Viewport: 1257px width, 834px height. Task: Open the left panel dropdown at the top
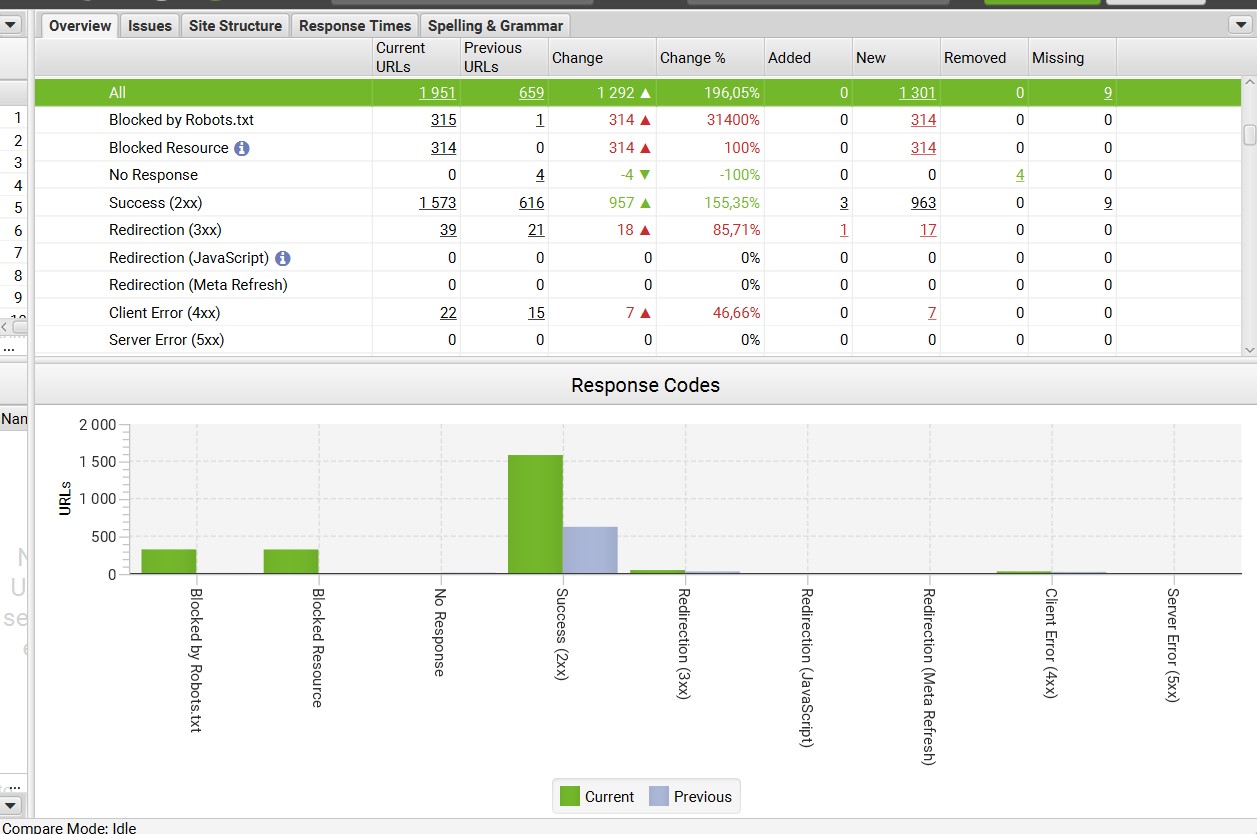coord(12,25)
